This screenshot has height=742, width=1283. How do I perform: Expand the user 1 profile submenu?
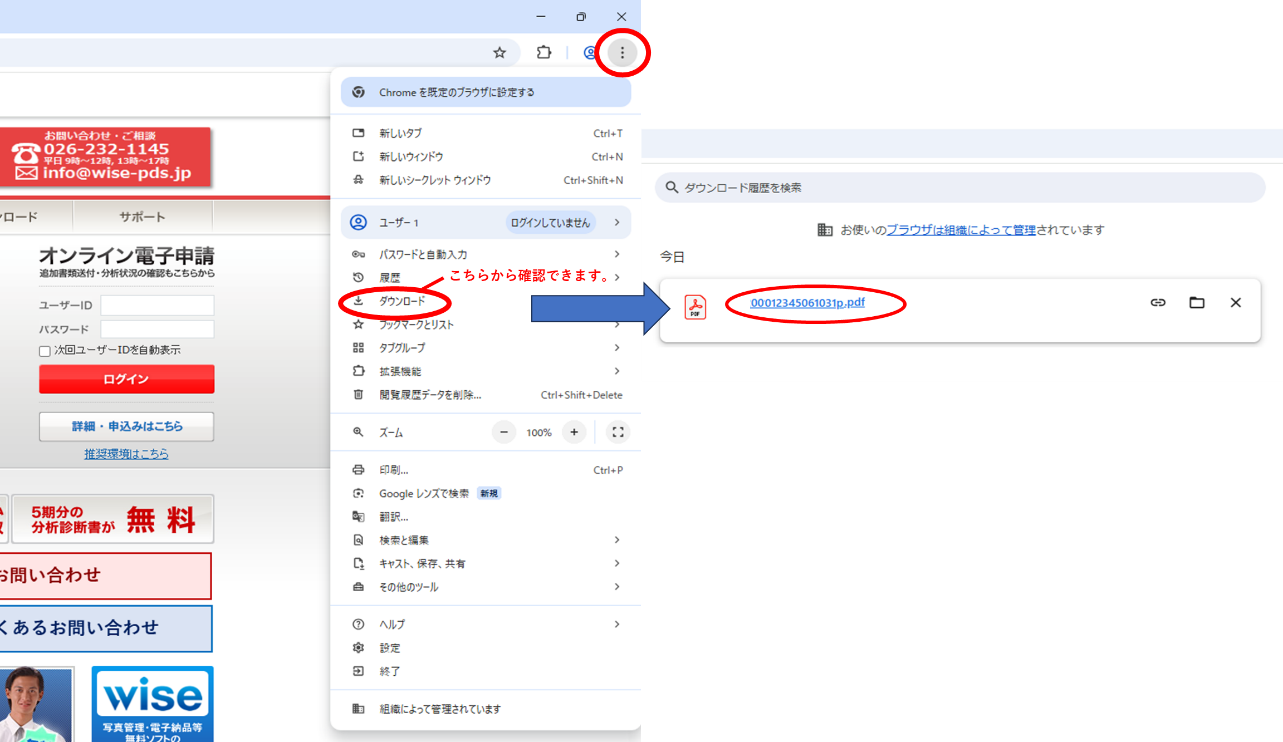(x=617, y=222)
